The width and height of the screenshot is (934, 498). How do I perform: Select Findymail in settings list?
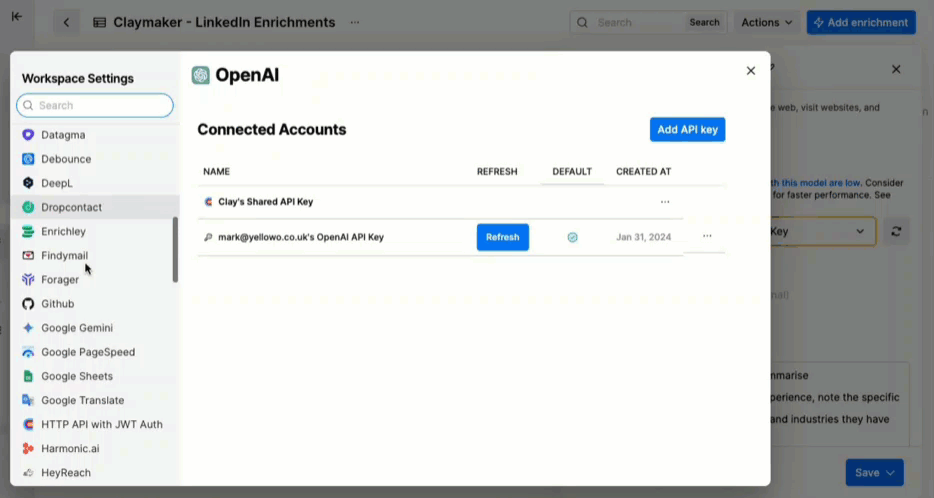tap(95, 256)
